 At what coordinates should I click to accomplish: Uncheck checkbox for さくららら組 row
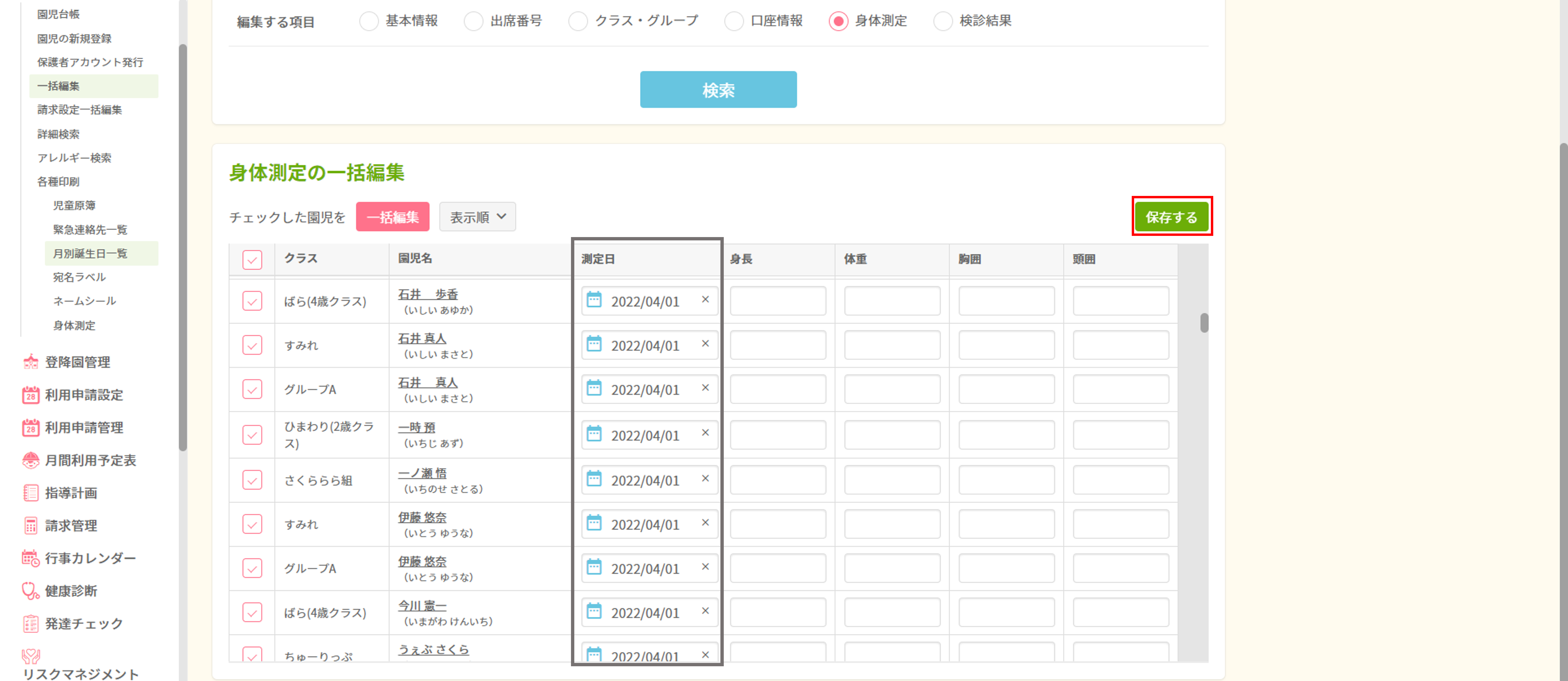click(x=252, y=480)
